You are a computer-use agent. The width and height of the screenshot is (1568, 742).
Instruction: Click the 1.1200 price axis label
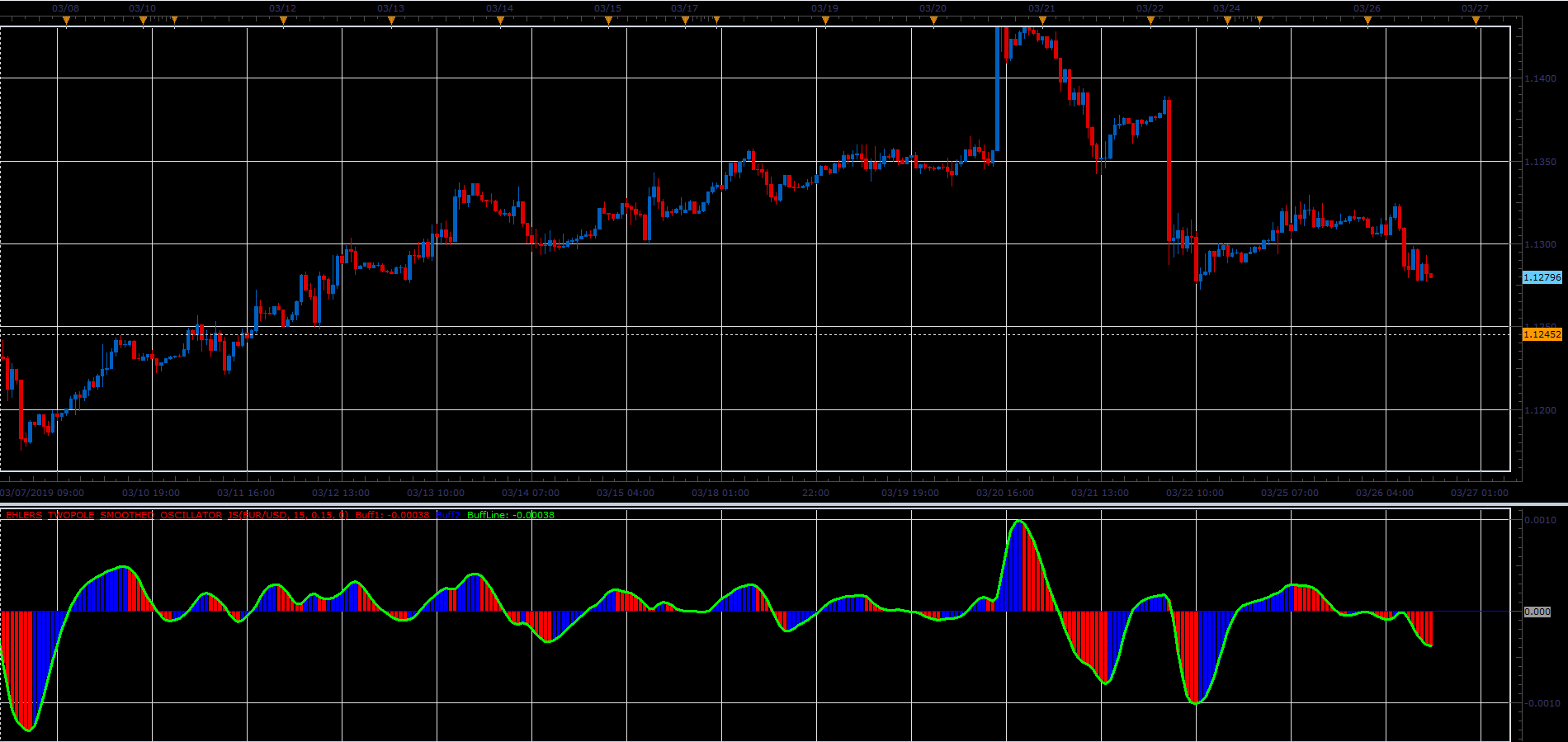tap(1540, 410)
